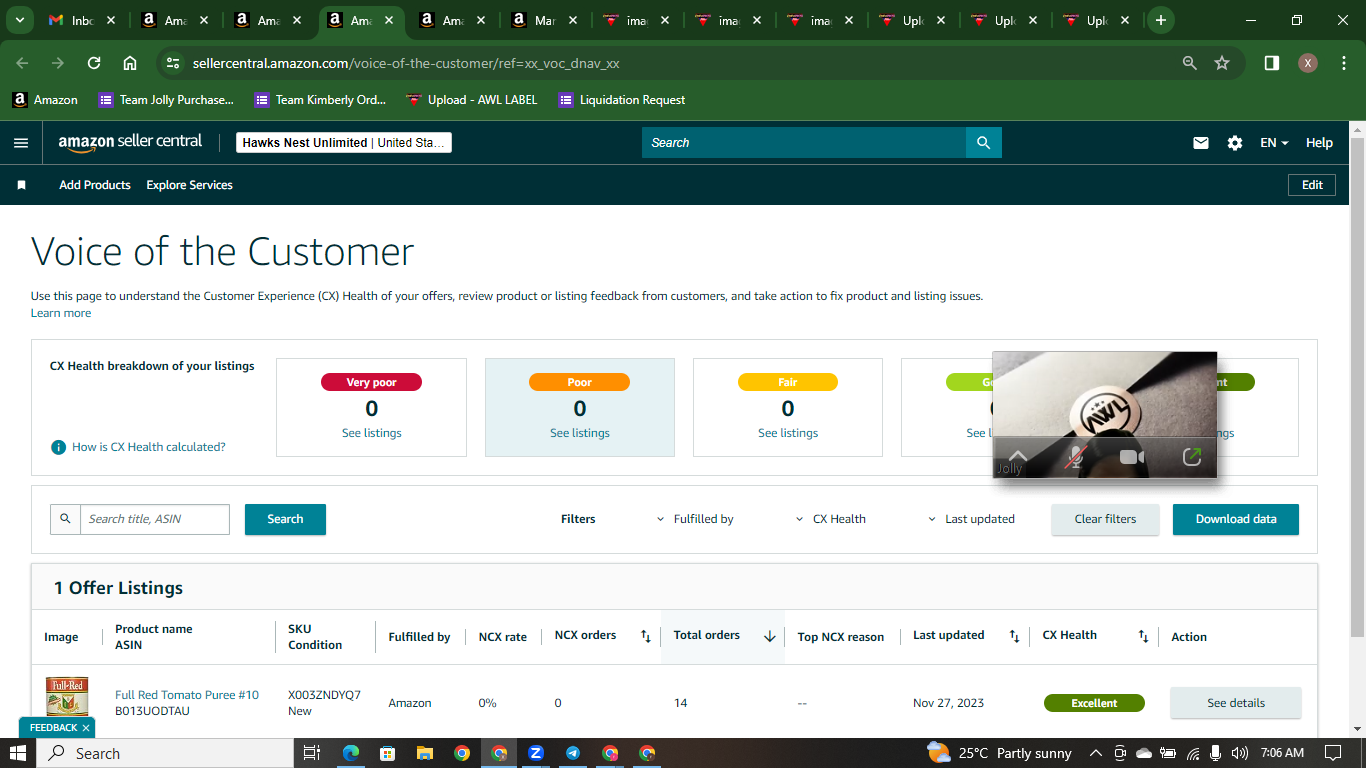
Task: Open the Chrome profile avatar
Action: coord(1308,63)
